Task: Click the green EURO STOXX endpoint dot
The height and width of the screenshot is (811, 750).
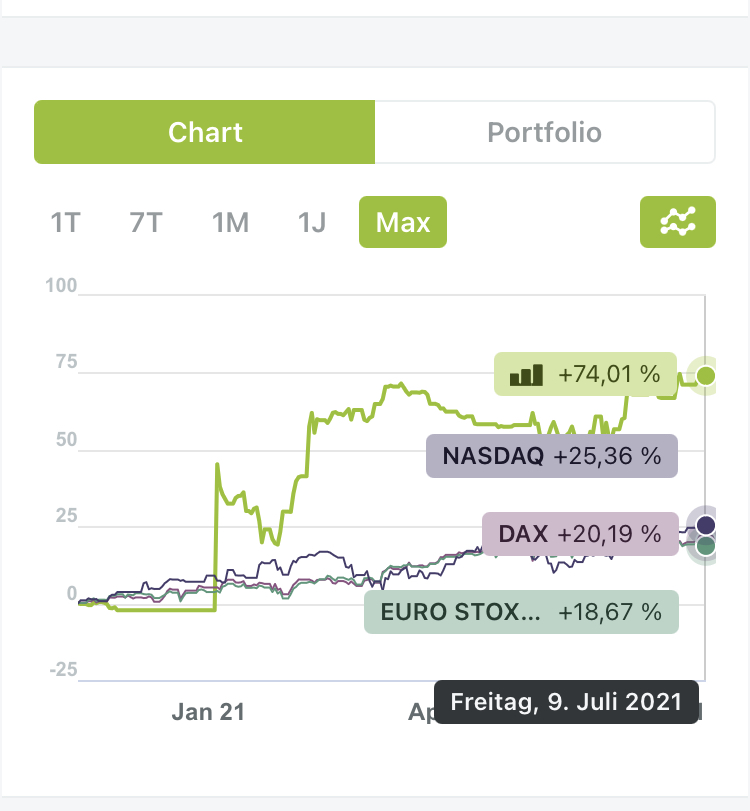Action: point(706,546)
